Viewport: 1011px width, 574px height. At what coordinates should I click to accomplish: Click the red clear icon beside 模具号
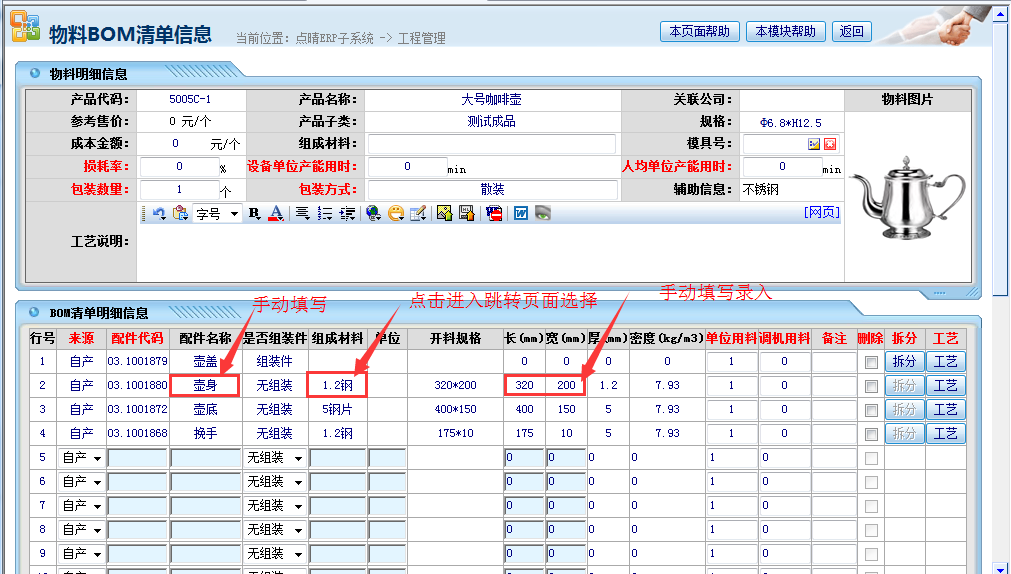point(830,144)
